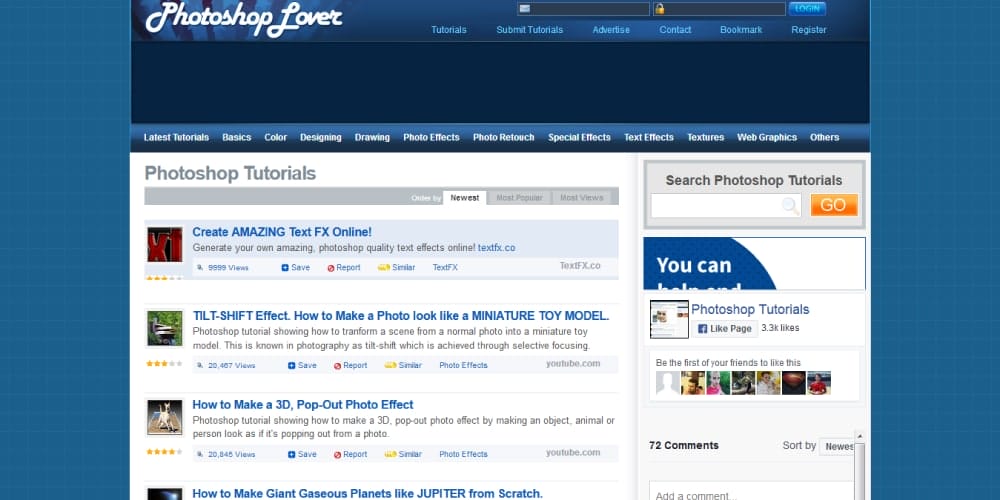1000x500 pixels.
Task: Open the Submit Tutorials link
Action: (x=530, y=30)
